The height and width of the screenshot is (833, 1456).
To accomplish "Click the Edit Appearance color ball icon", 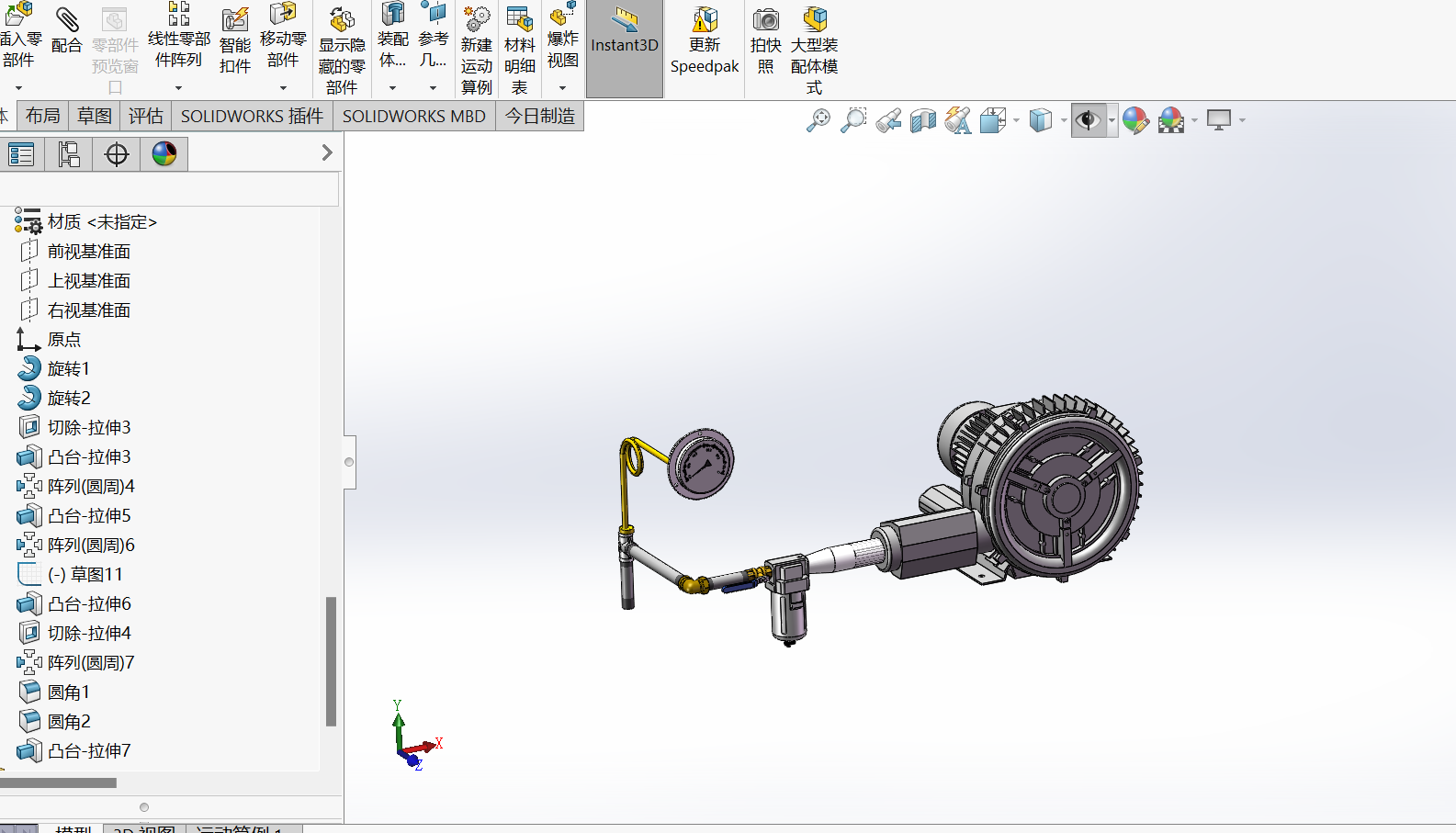I will coord(1136,120).
